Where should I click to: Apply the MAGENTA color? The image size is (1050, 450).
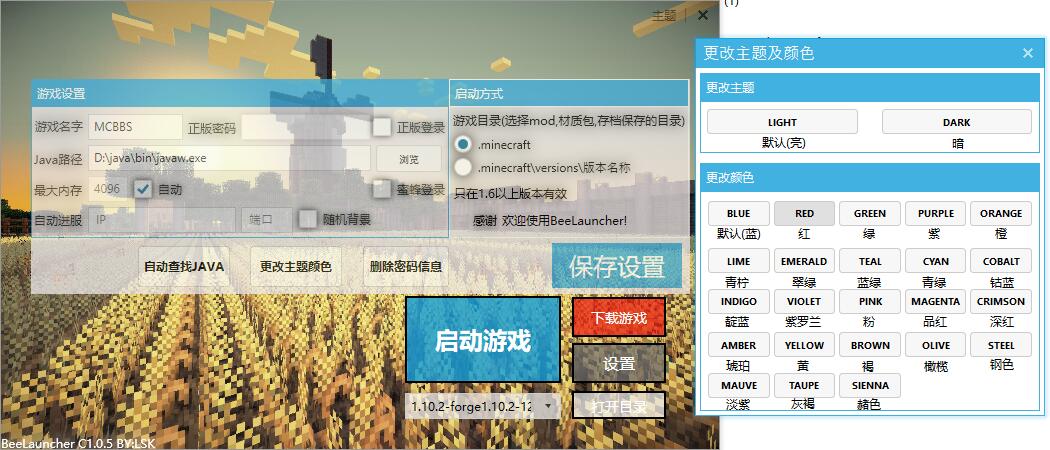click(x=935, y=301)
